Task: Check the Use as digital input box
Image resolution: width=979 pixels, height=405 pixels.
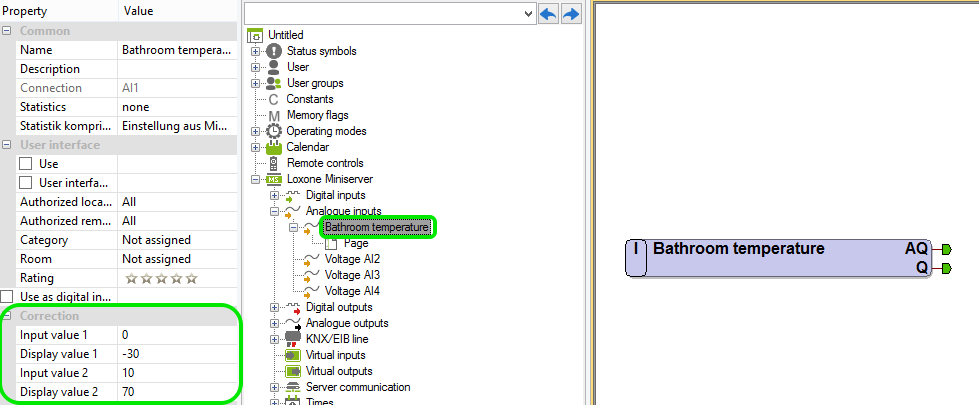Action: pyautogui.click(x=8, y=297)
